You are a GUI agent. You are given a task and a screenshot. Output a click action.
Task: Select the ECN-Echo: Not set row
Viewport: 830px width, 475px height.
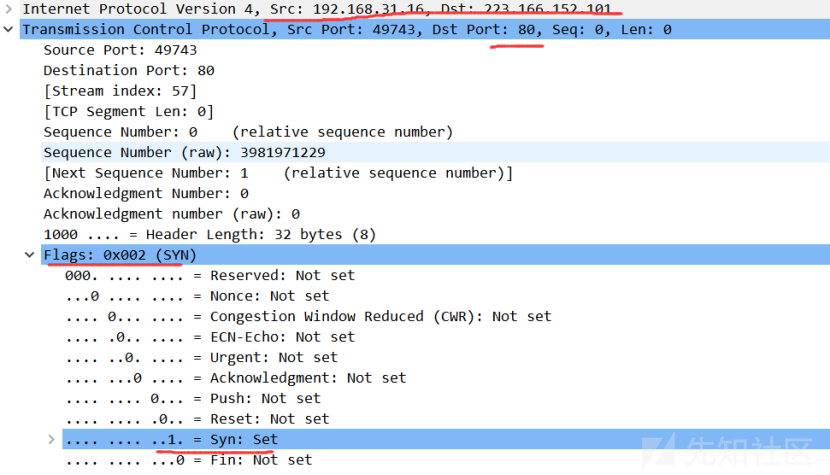click(x=210, y=337)
